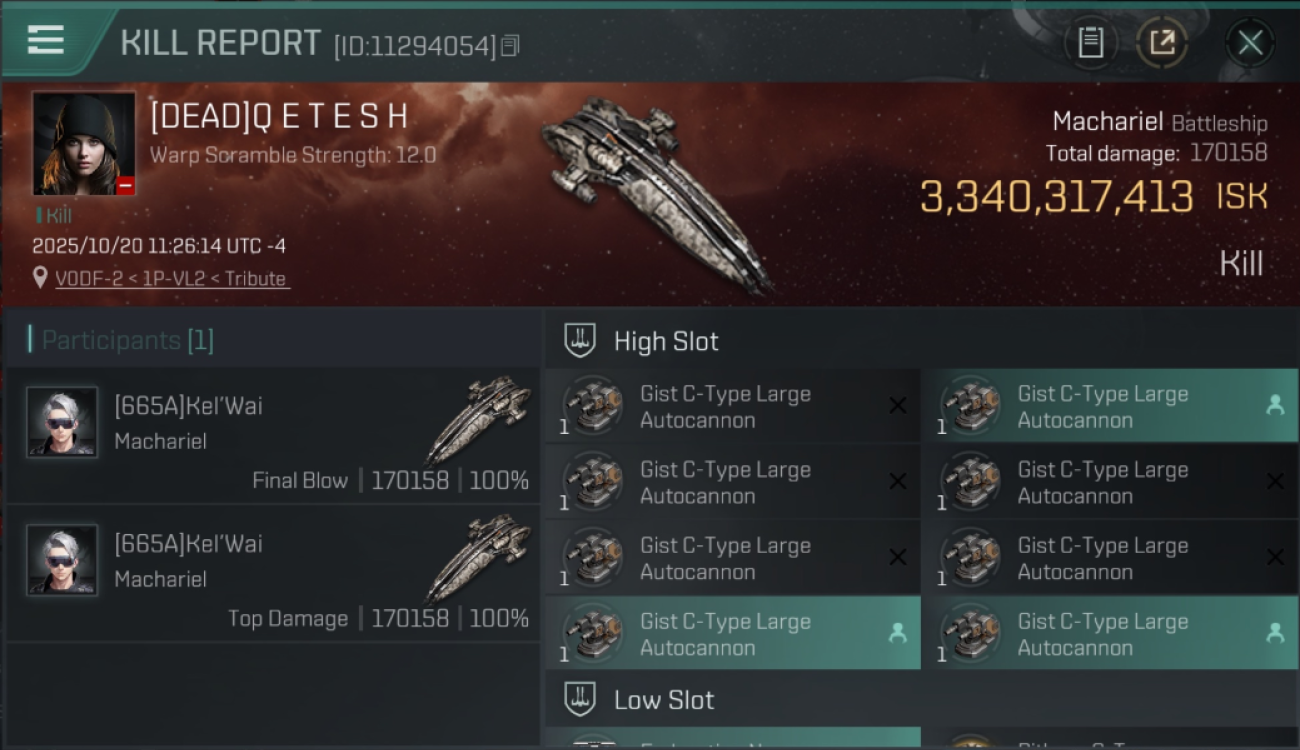Viewport: 1300px width, 750px height.
Task: Open Kel'Wai Top Damage participant entry
Action: (x=273, y=574)
